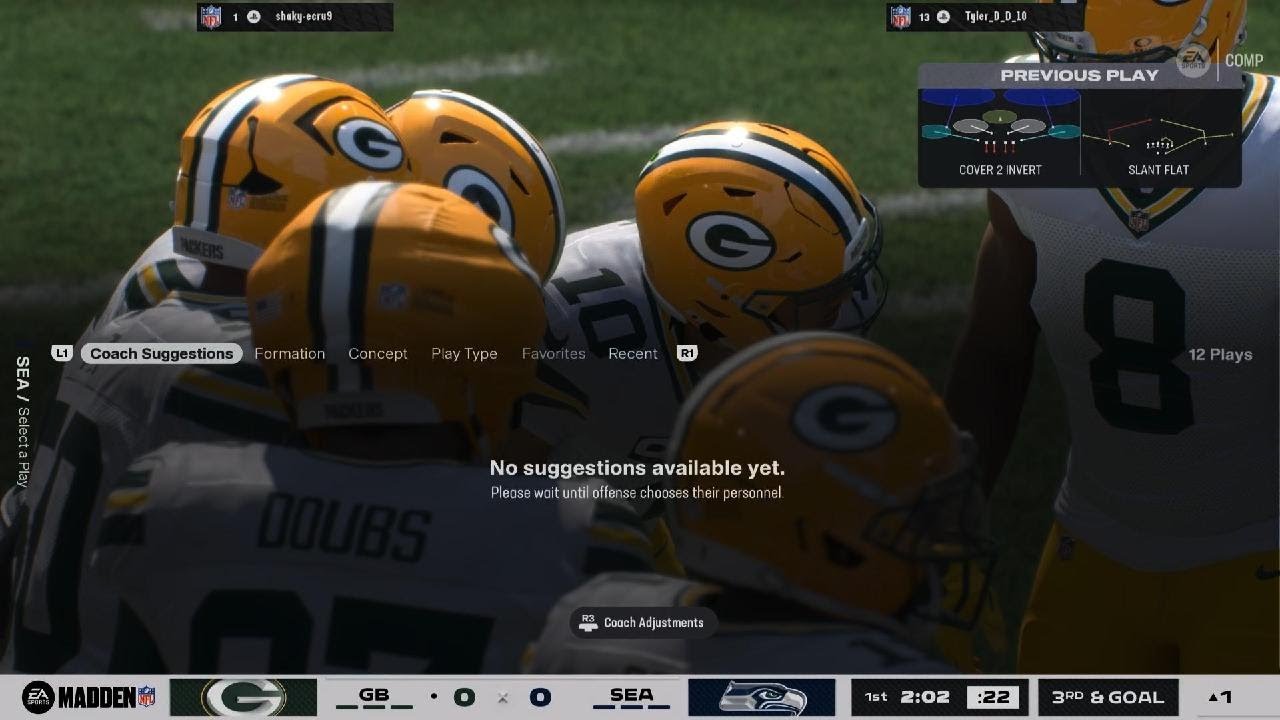Click the :22 play clock
Screen dimensions: 1280x720
994,697
